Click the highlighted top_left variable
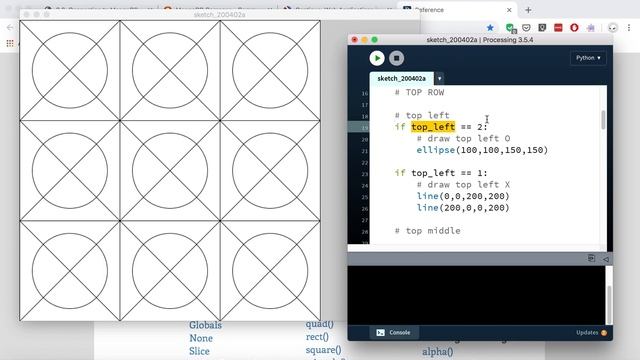Image resolution: width=640 pixels, height=360 pixels. [433, 127]
